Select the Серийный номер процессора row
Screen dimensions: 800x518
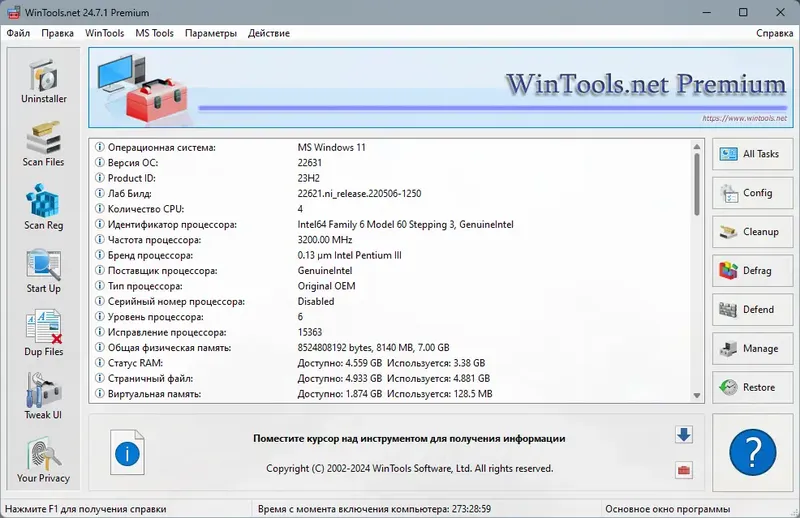click(x=392, y=301)
